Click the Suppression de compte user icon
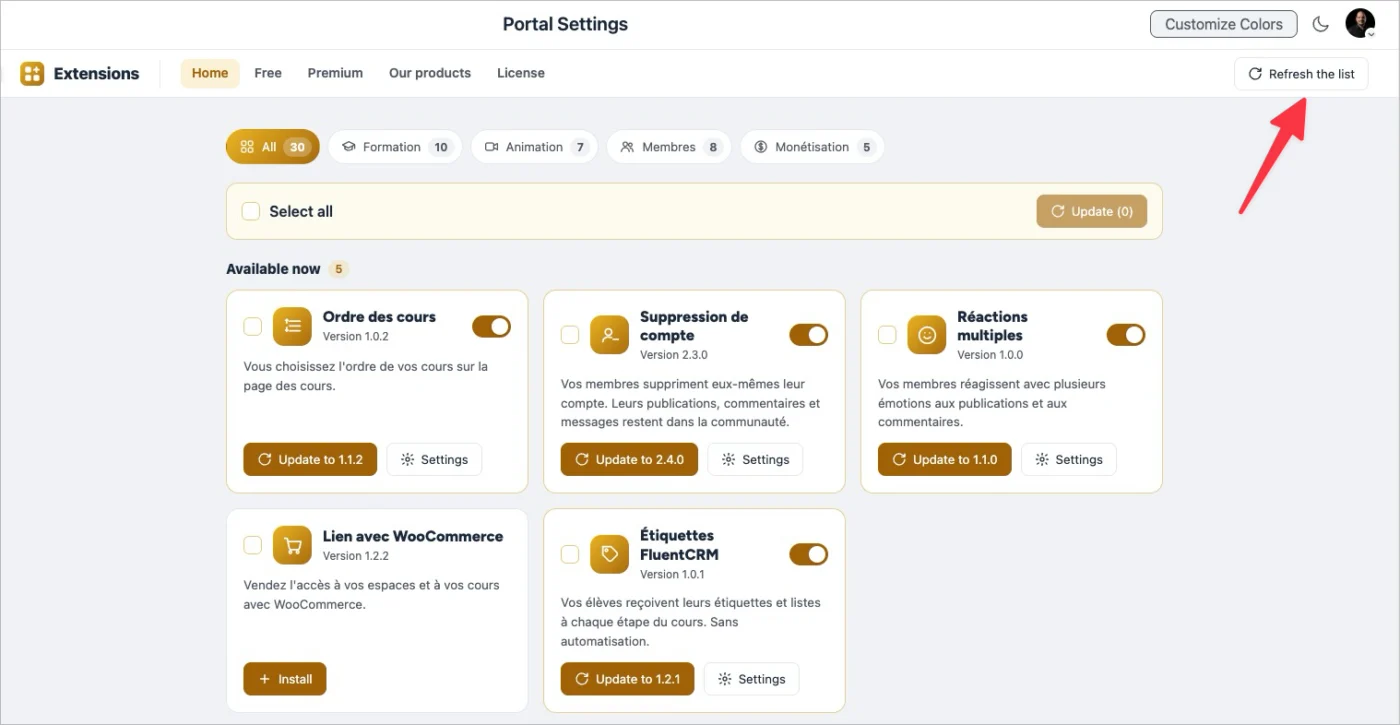The height and width of the screenshot is (725, 1400). point(609,335)
